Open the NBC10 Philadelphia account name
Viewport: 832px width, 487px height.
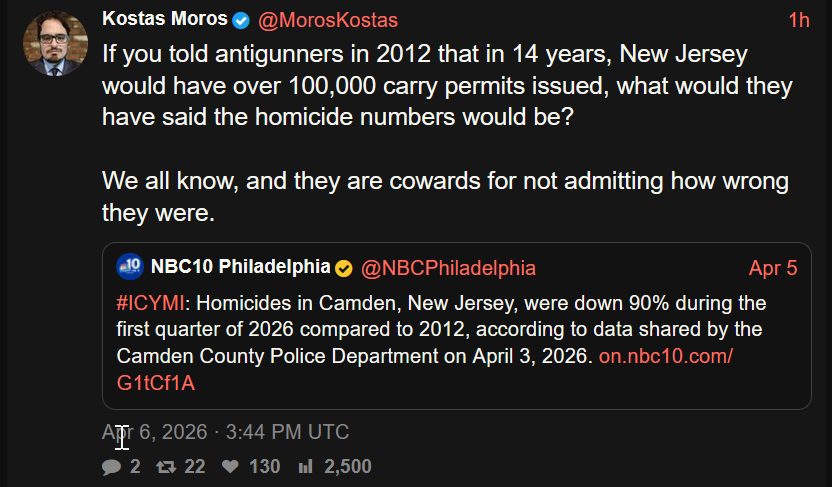240,268
